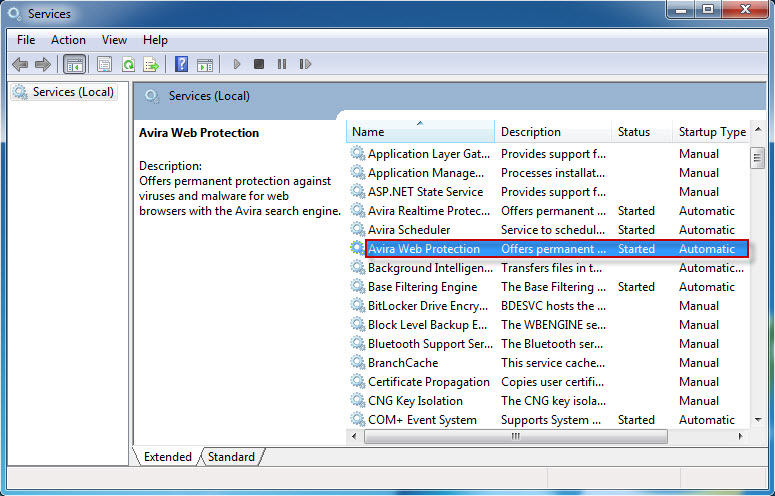Click the Pause Service icon
The image size is (775, 496).
click(282, 64)
